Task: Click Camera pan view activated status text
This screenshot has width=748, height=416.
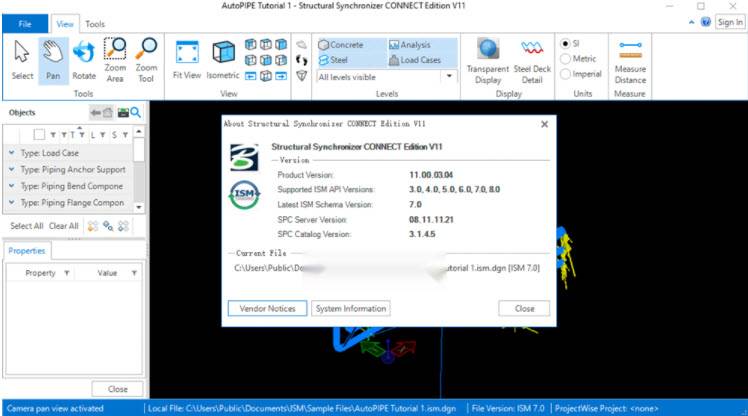Action: tap(55, 408)
